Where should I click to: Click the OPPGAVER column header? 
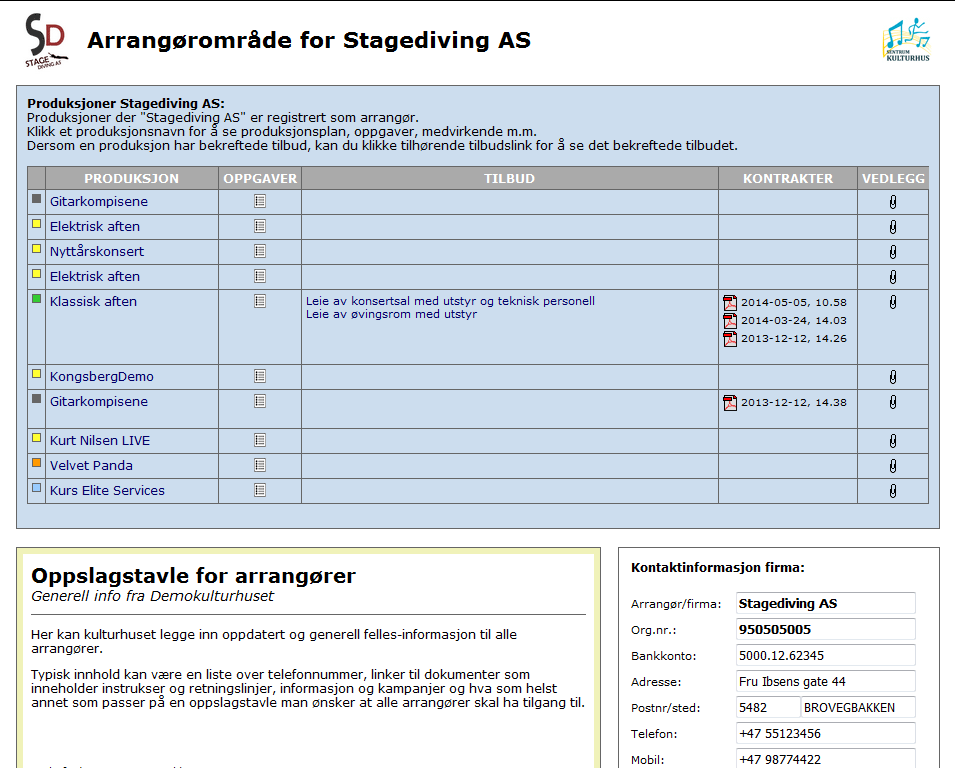point(260,178)
